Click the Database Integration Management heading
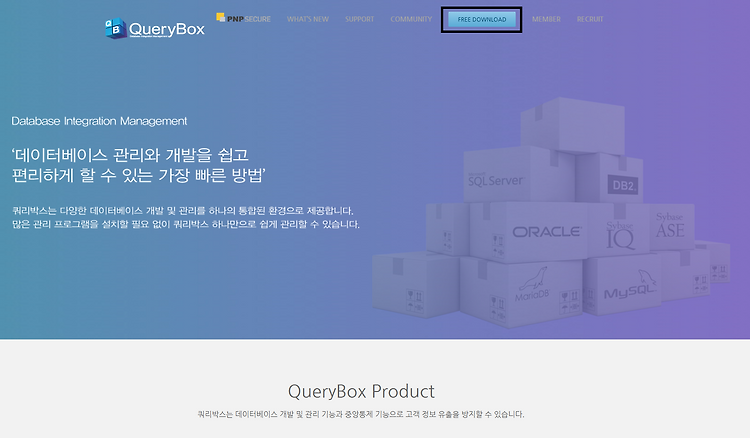The width and height of the screenshot is (750, 438). (x=99, y=121)
